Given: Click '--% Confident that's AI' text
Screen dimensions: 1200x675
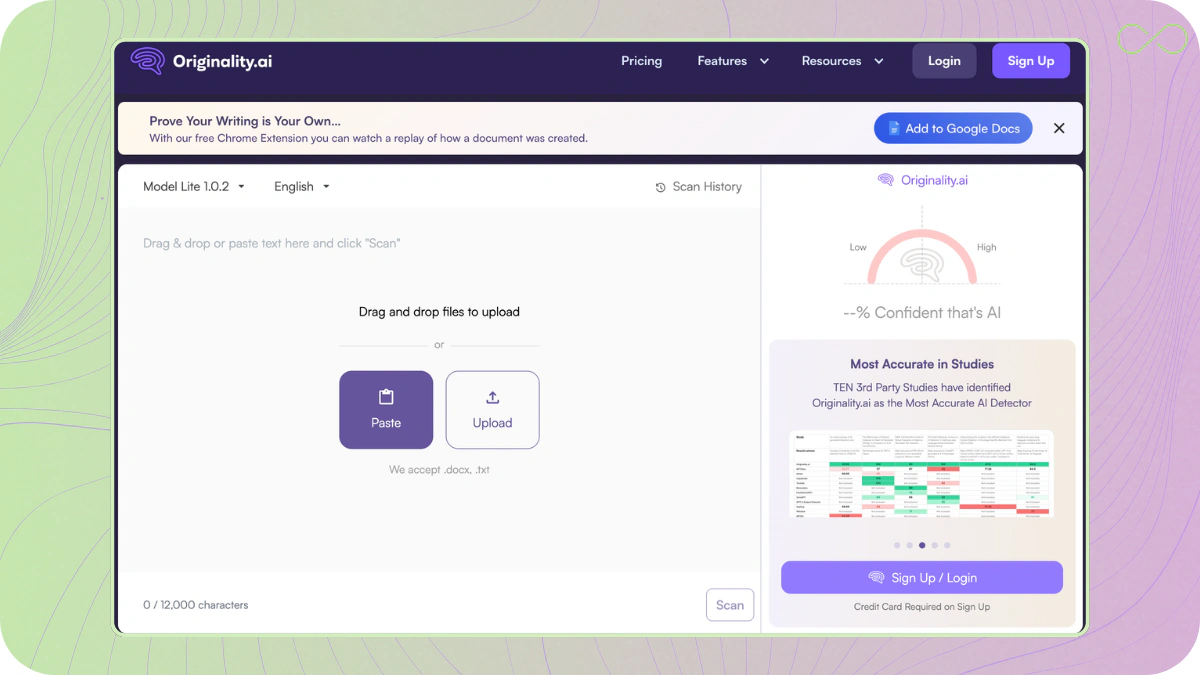Looking at the screenshot, I should (922, 312).
